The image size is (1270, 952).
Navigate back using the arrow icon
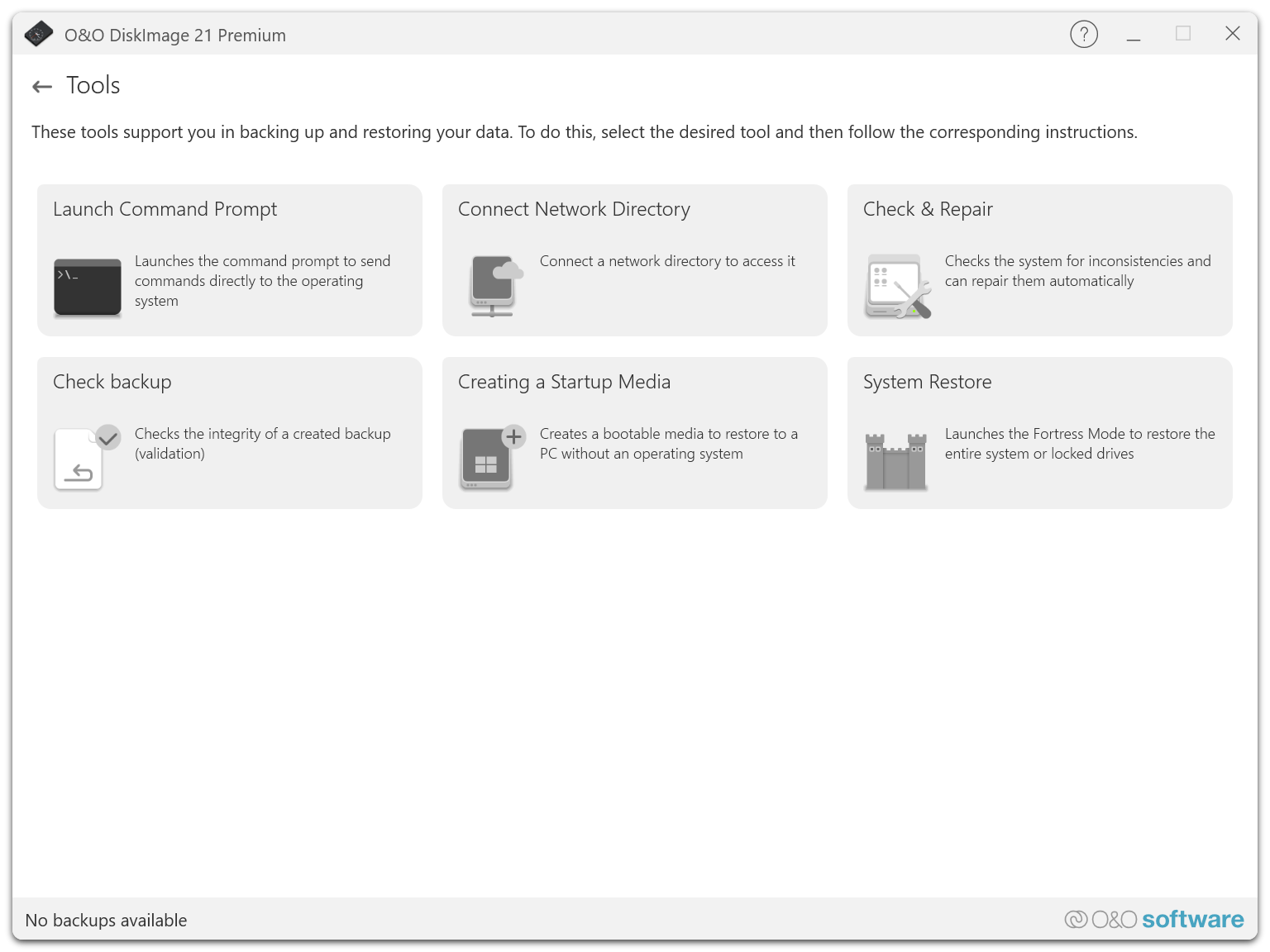point(41,86)
